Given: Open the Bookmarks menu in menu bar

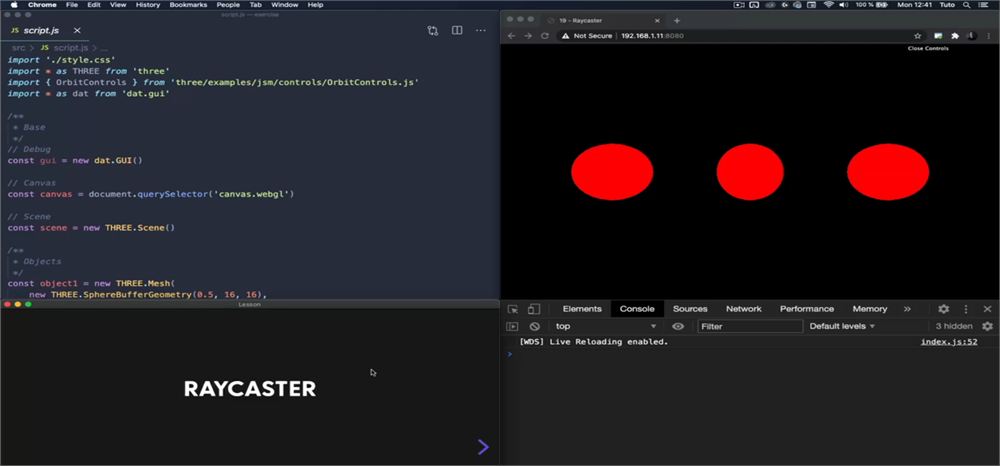Looking at the screenshot, I should click(188, 4).
